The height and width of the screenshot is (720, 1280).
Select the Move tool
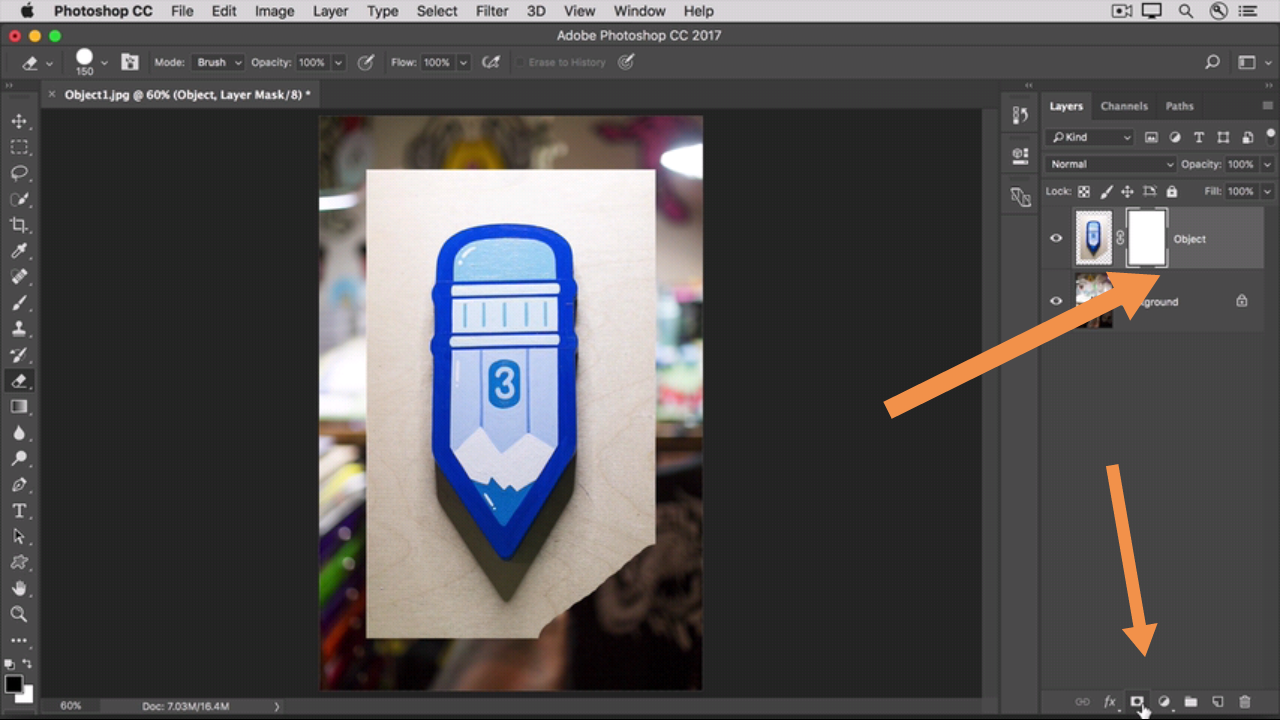pyautogui.click(x=19, y=121)
